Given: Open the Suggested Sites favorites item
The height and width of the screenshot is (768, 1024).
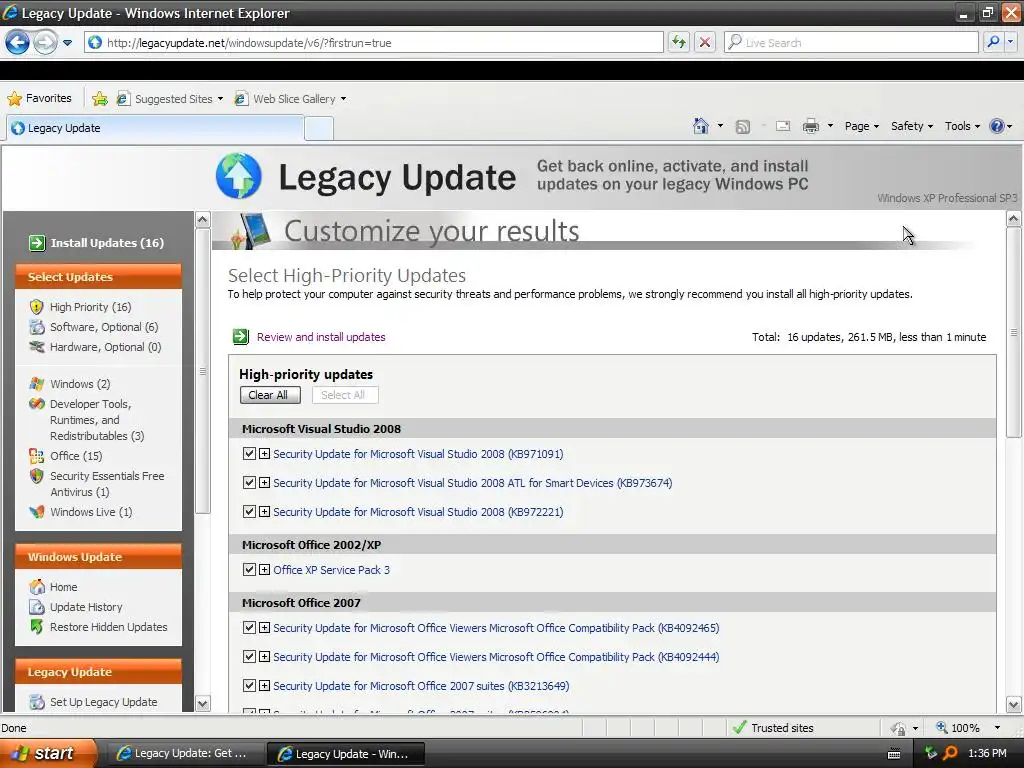Looking at the screenshot, I should pyautogui.click(x=170, y=99).
